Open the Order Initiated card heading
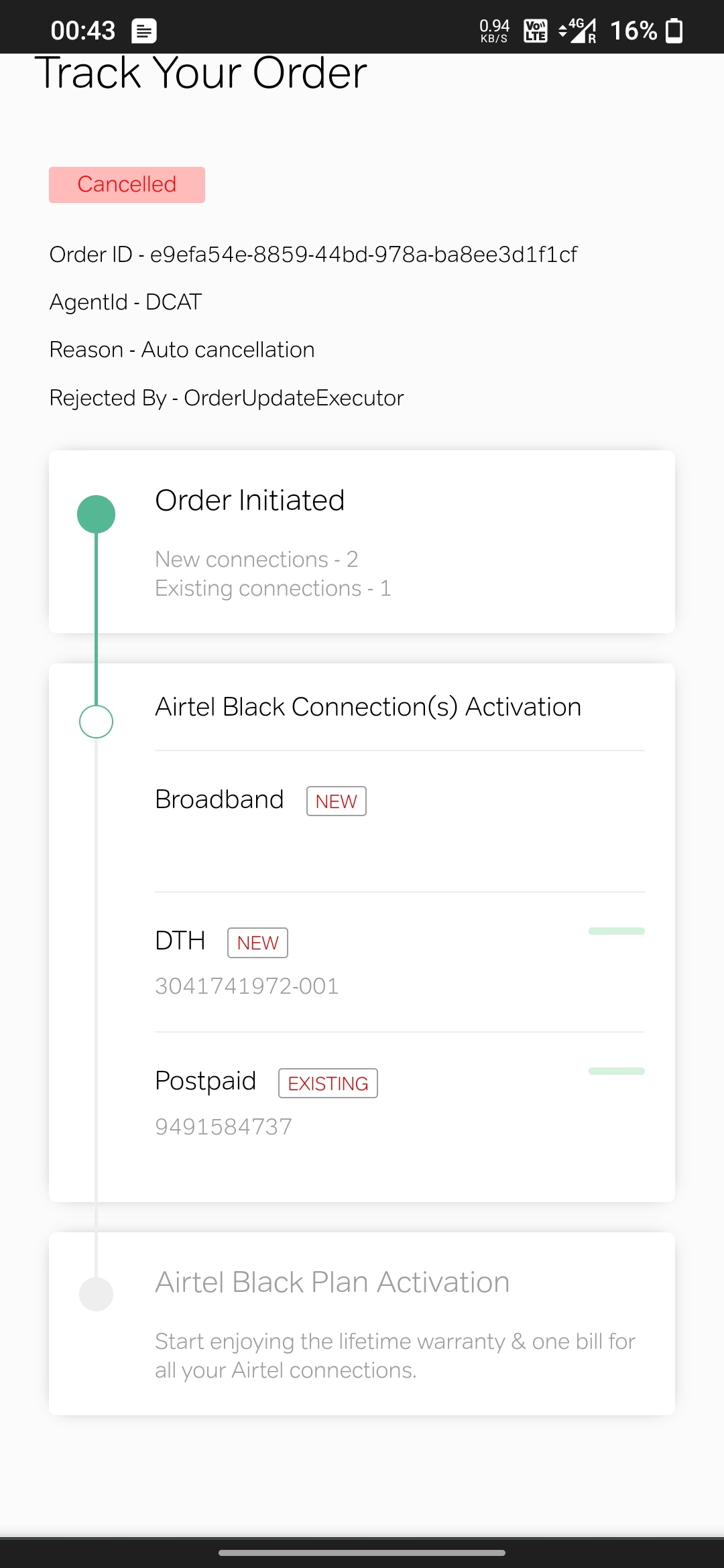Image resolution: width=724 pixels, height=1568 pixels. (249, 501)
